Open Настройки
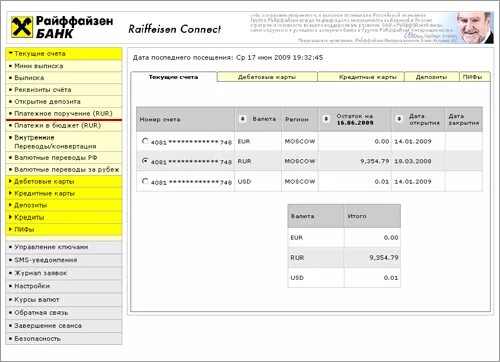The width and height of the screenshot is (500, 362). pyautogui.click(x=64, y=286)
